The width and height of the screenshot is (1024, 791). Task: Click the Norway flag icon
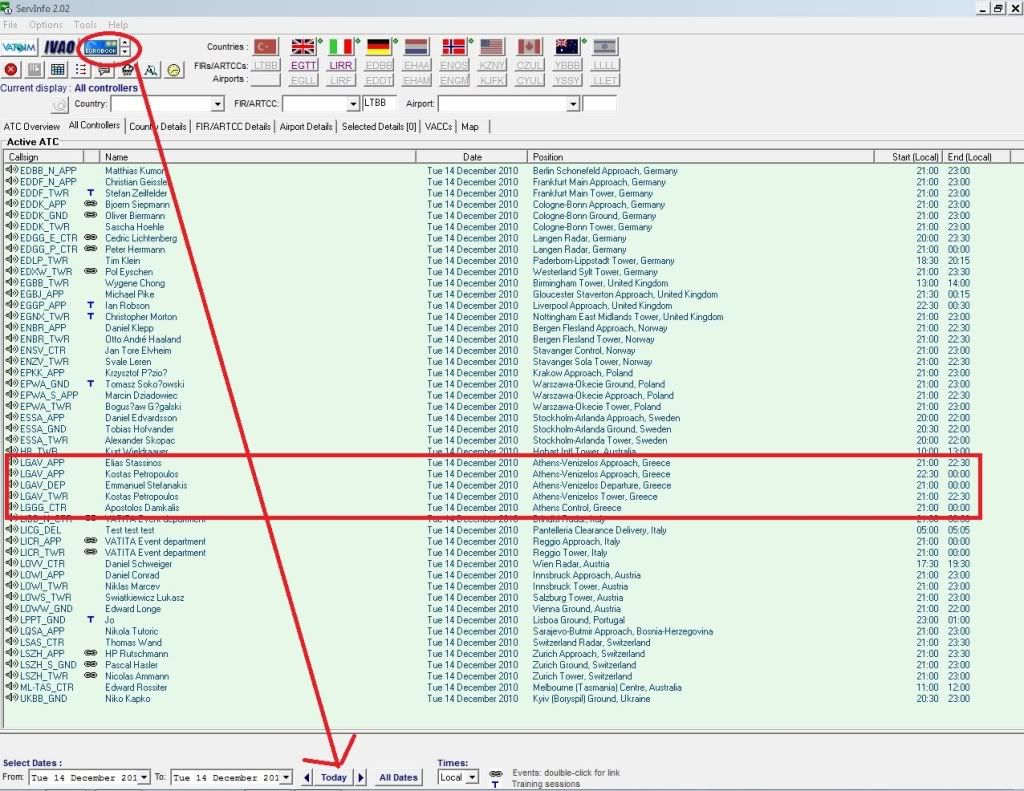pyautogui.click(x=454, y=47)
